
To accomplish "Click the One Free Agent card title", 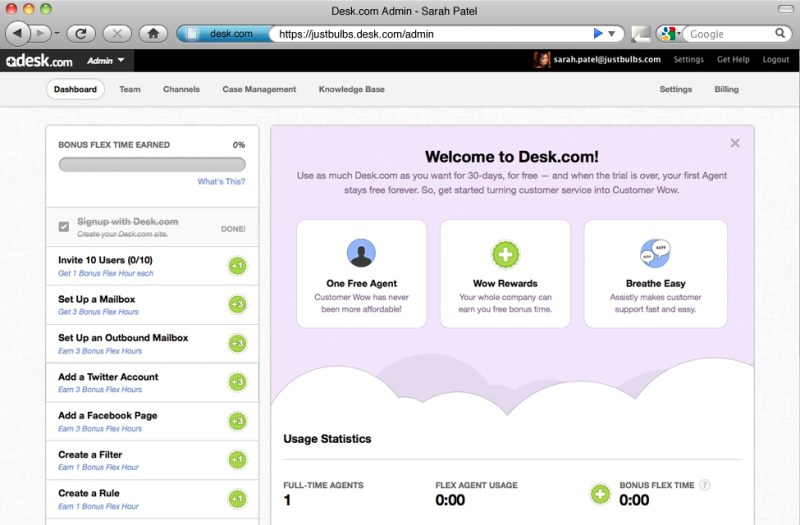I will [361, 283].
